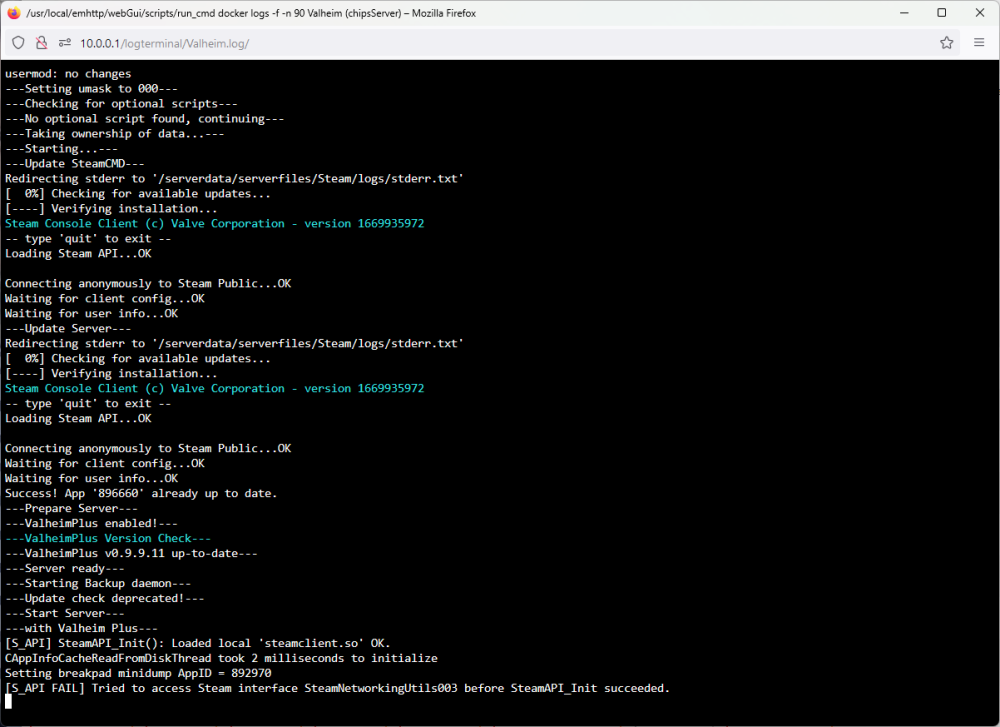The width and height of the screenshot is (1000, 727).
Task: Click the shield tracking protection icon
Action: [18, 43]
